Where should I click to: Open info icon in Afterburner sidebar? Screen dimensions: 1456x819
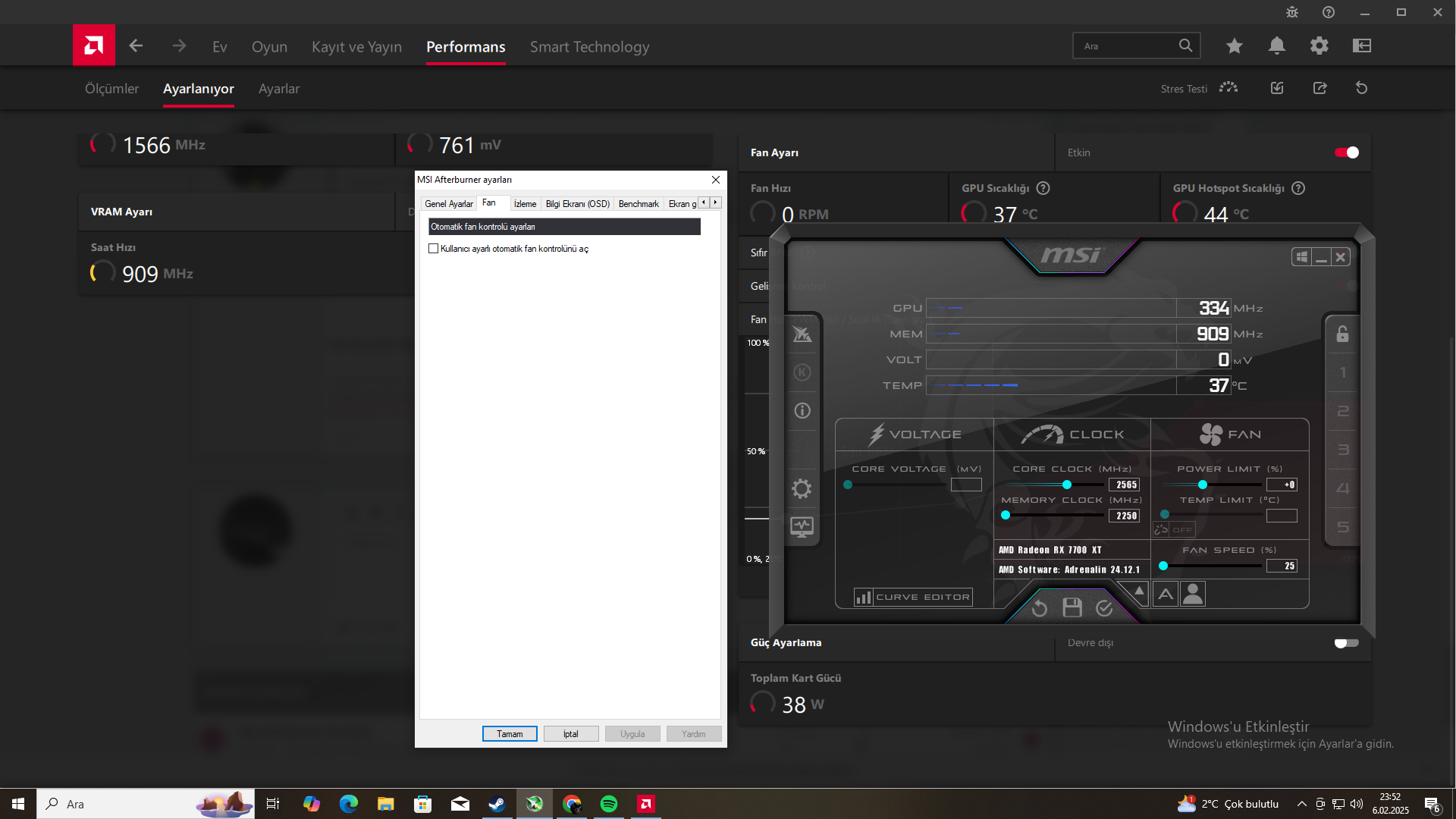(x=802, y=411)
